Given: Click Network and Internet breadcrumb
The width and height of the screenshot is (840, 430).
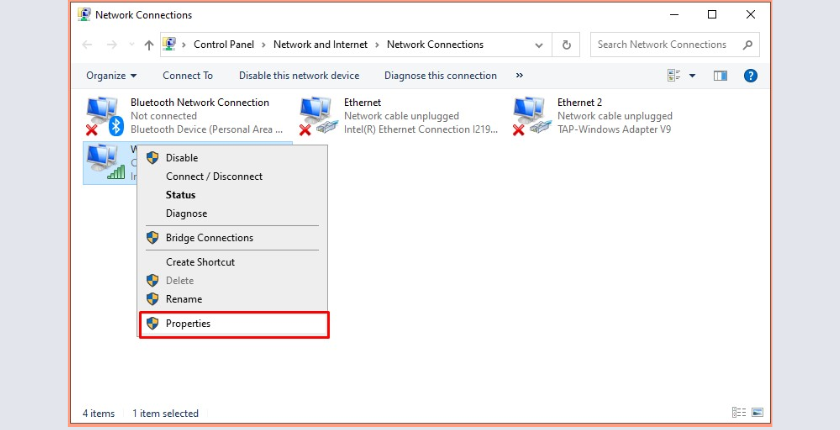Looking at the screenshot, I should [320, 44].
